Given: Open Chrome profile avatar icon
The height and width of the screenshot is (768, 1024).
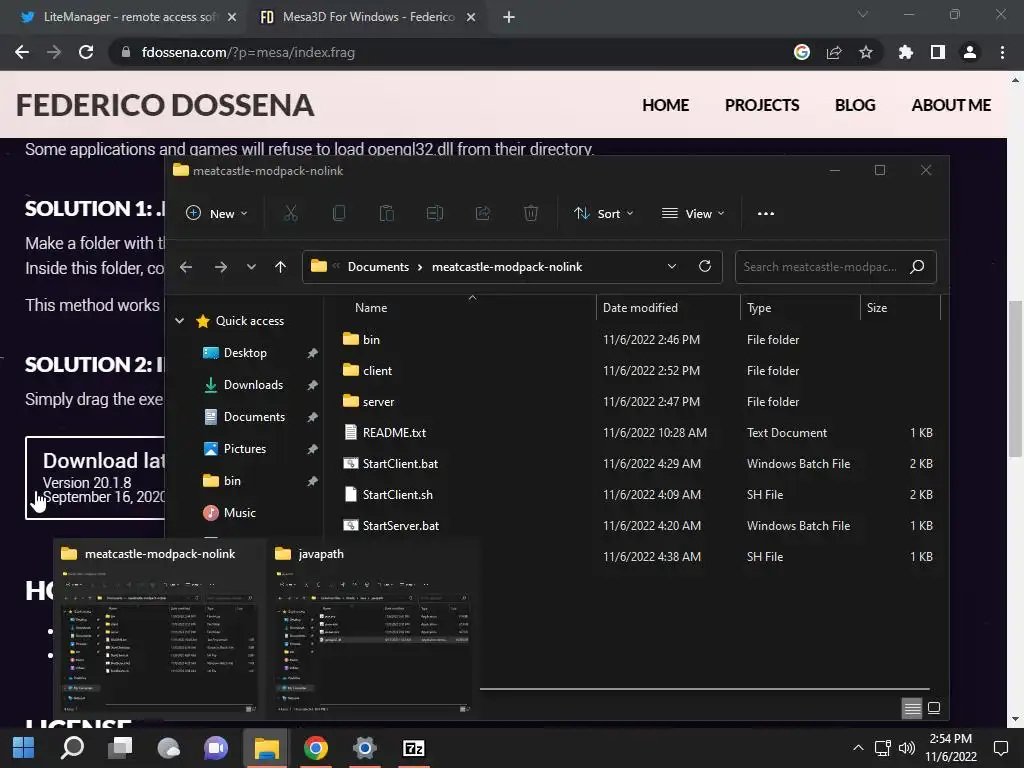Looking at the screenshot, I should pos(970,52).
